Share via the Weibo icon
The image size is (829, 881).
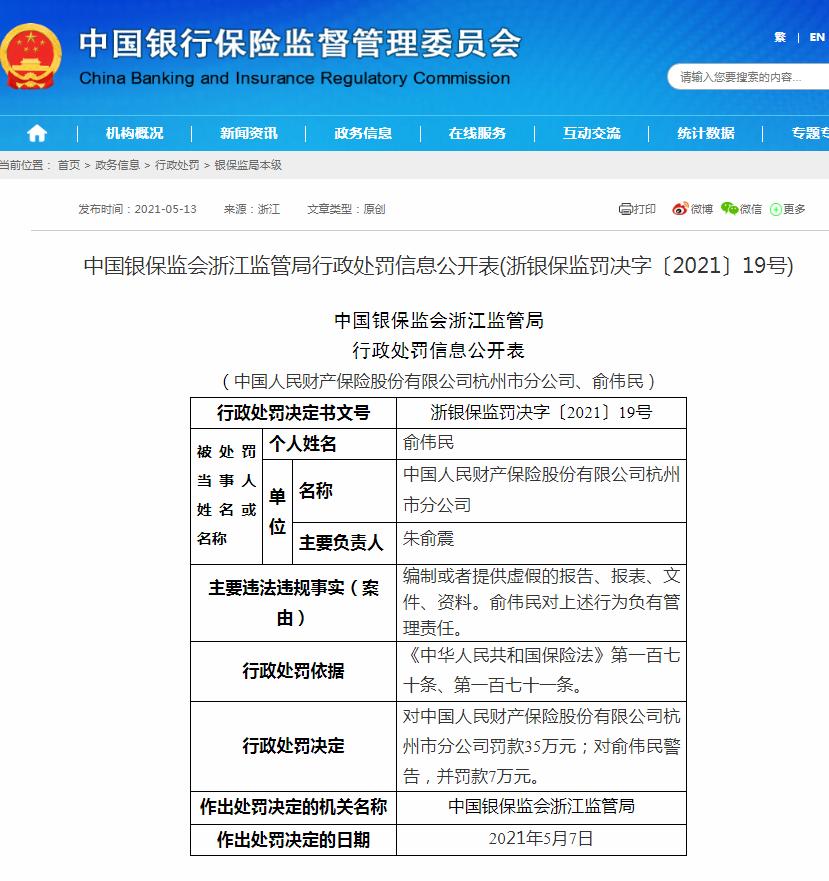click(680, 209)
